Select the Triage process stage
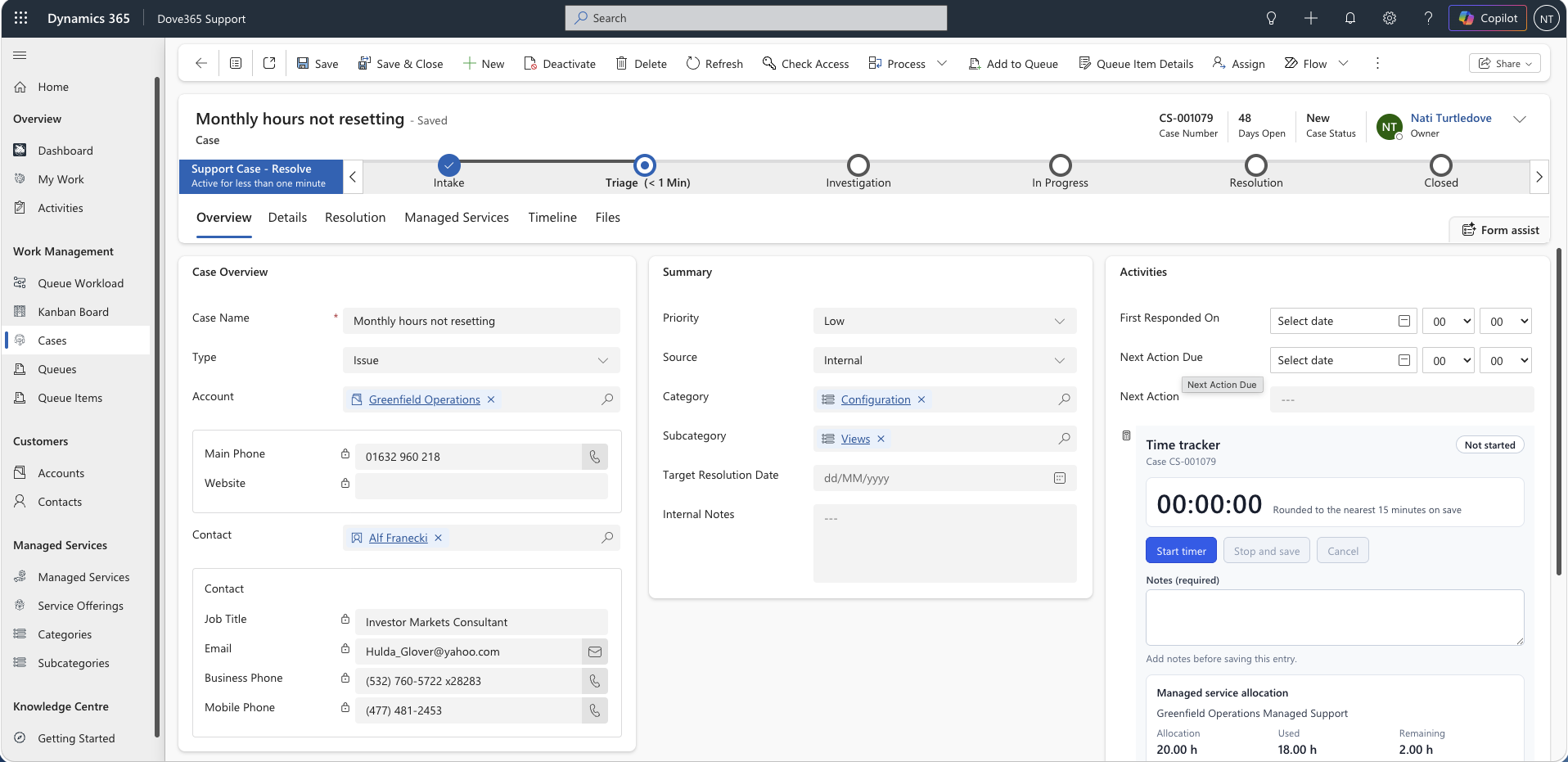The width and height of the screenshot is (1568, 762). click(645, 165)
